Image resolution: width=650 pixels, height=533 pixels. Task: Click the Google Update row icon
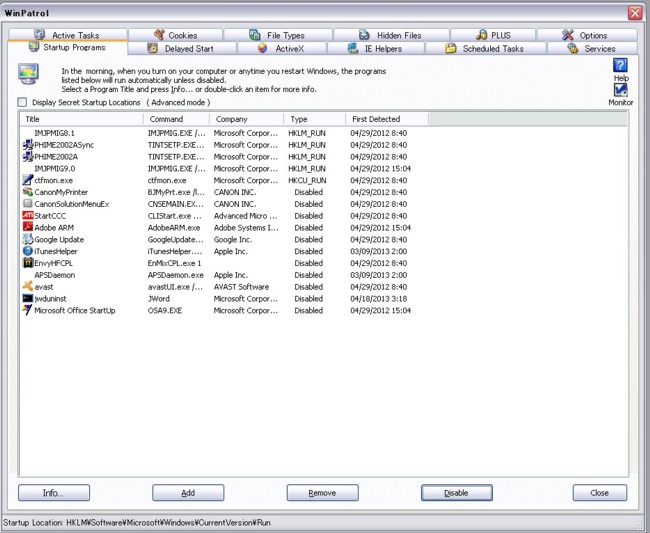tap(27, 239)
